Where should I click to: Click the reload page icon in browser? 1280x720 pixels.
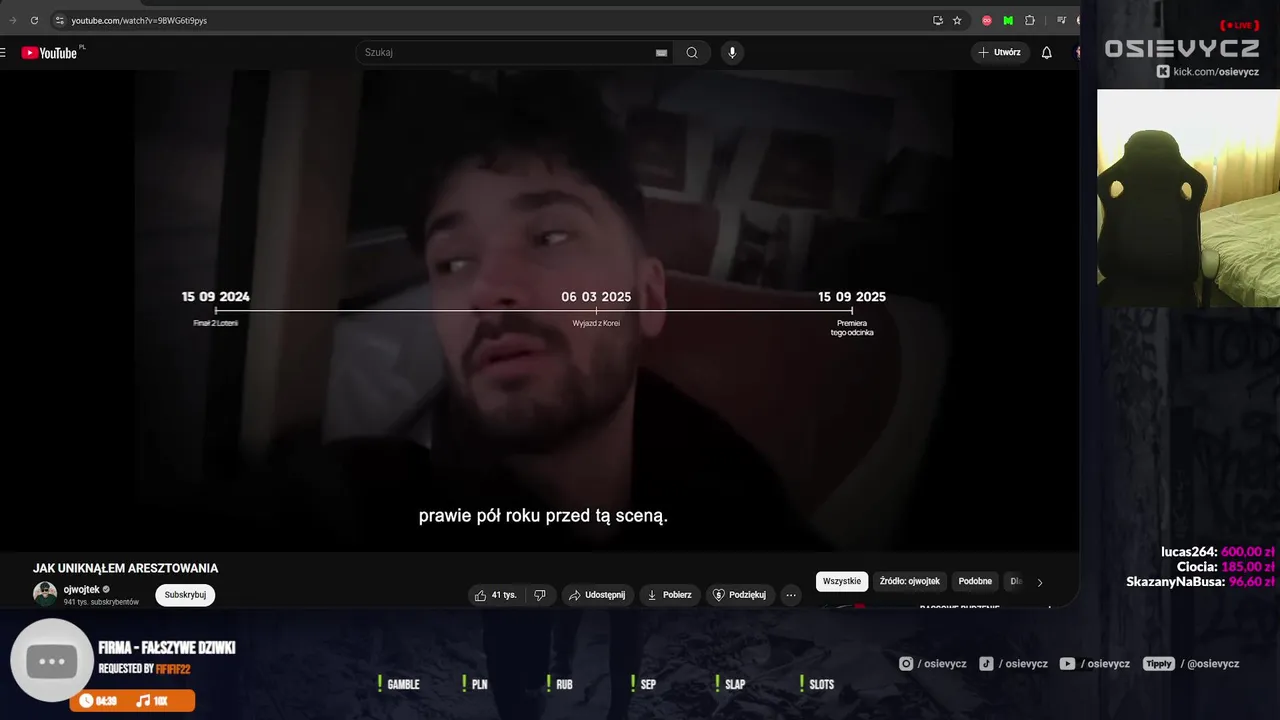coord(34,20)
